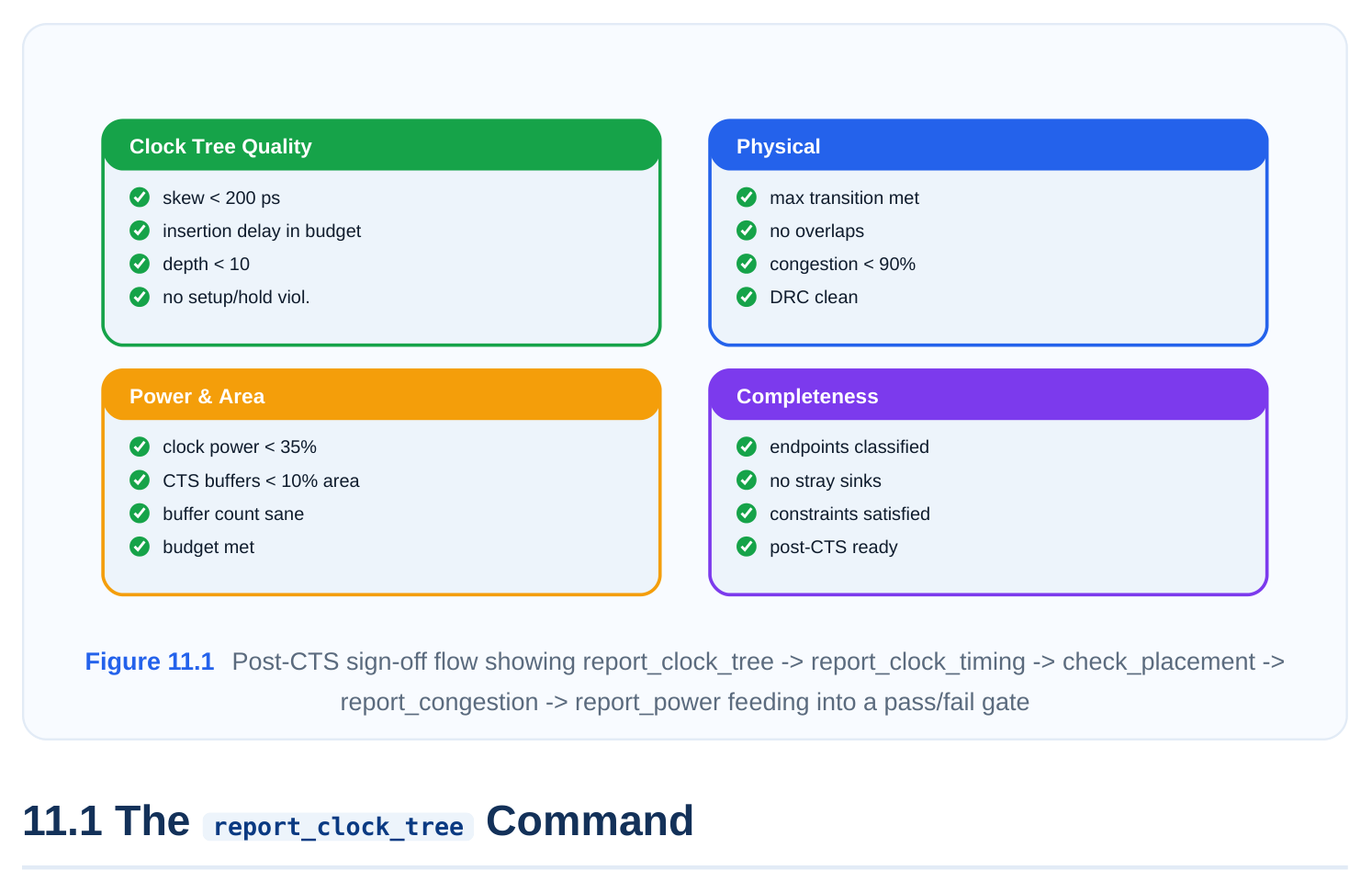Select the green check beside depth < 10
This screenshot has height=893, width=1372.
[x=140, y=264]
